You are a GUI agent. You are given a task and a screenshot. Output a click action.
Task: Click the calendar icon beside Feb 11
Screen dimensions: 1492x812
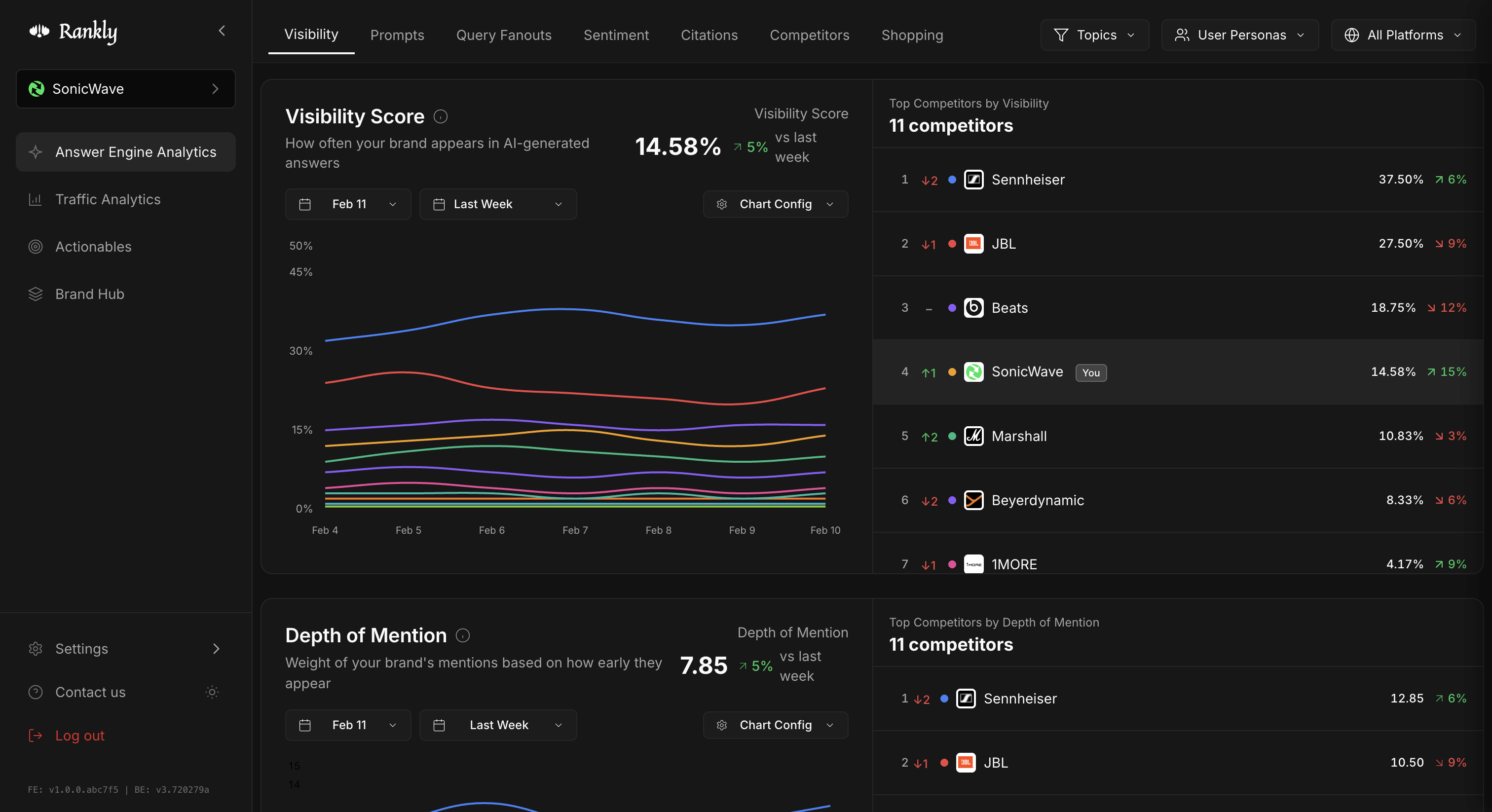(305, 204)
